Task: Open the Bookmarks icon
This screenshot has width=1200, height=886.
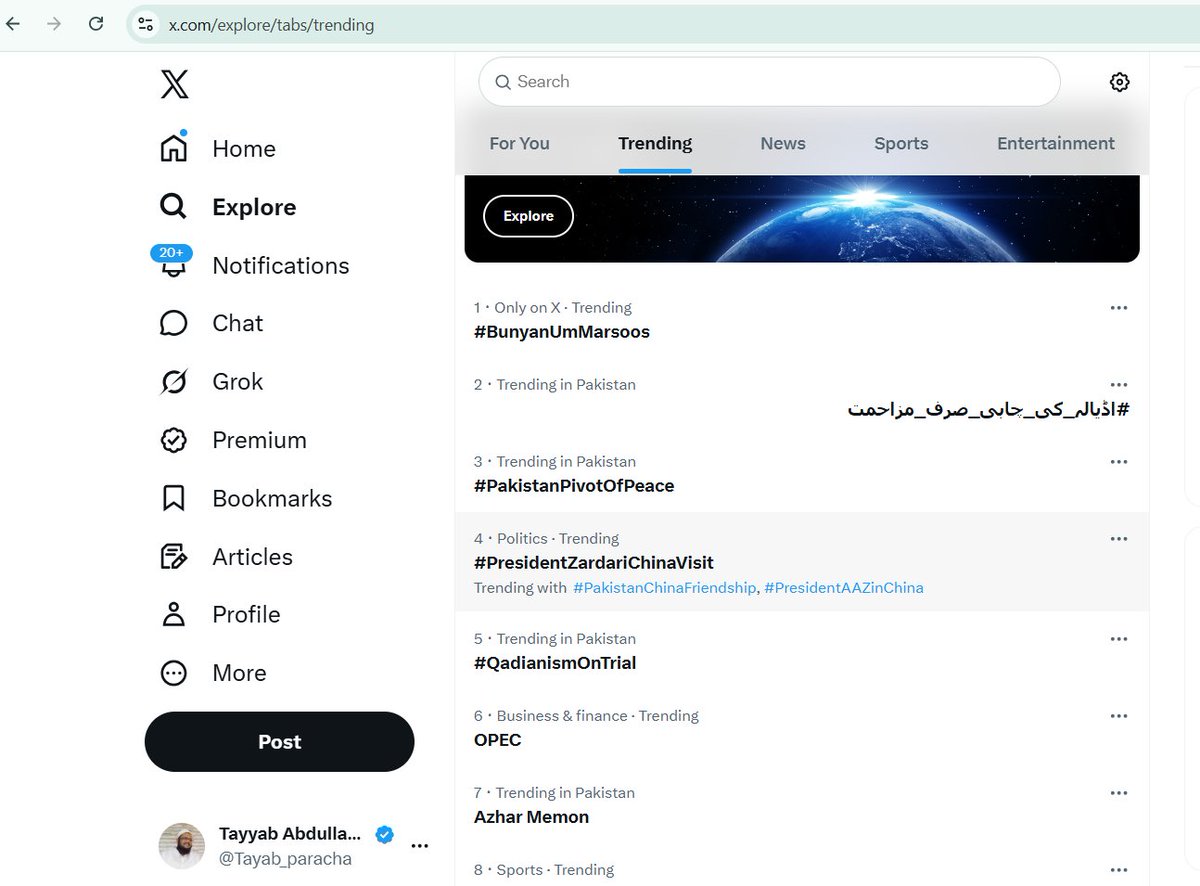Action: coord(174,498)
